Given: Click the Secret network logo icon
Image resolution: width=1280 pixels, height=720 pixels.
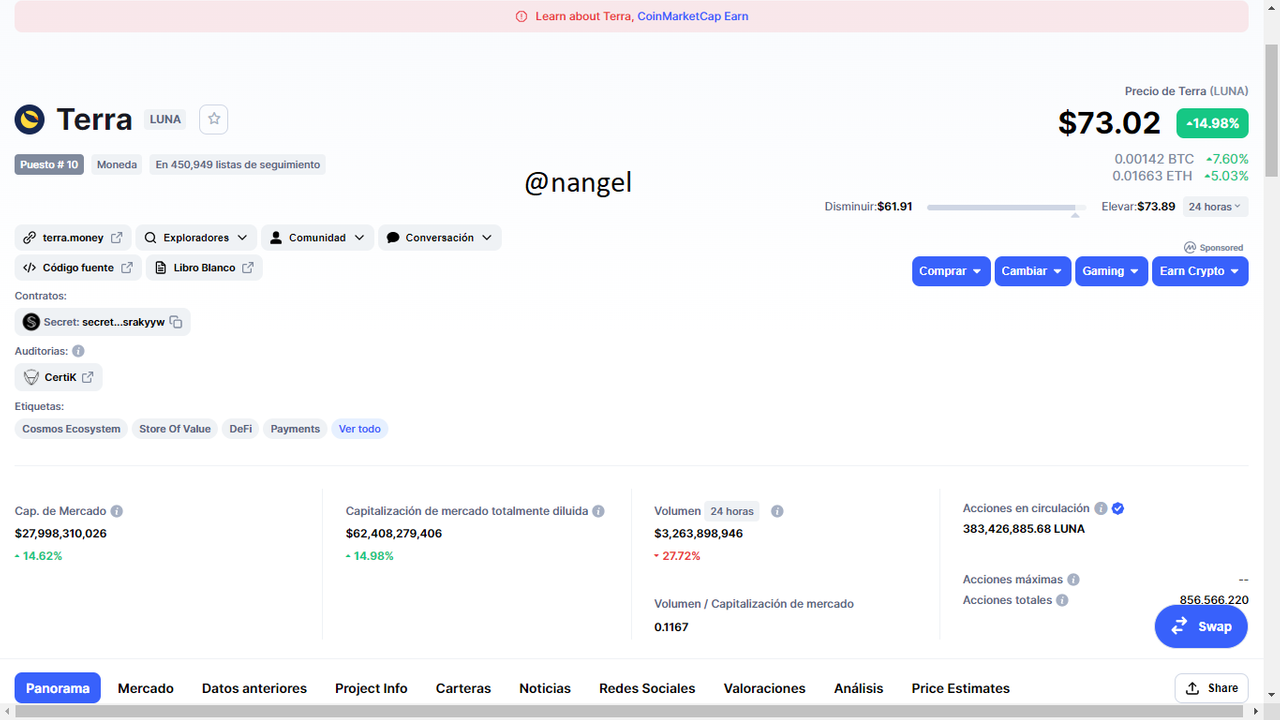Looking at the screenshot, I should pos(31,322).
